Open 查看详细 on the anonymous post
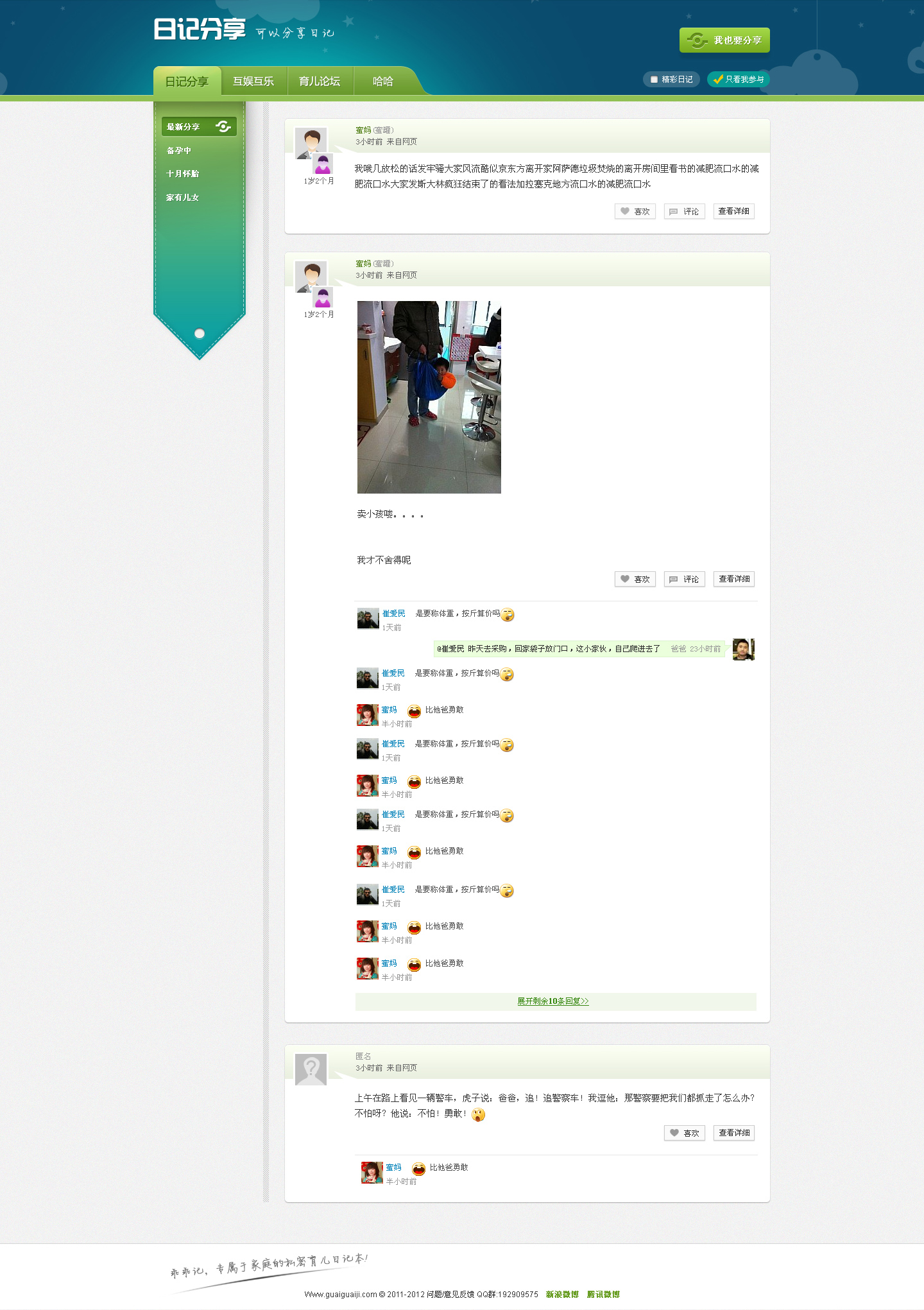This screenshot has height=1310, width=924. (733, 1133)
